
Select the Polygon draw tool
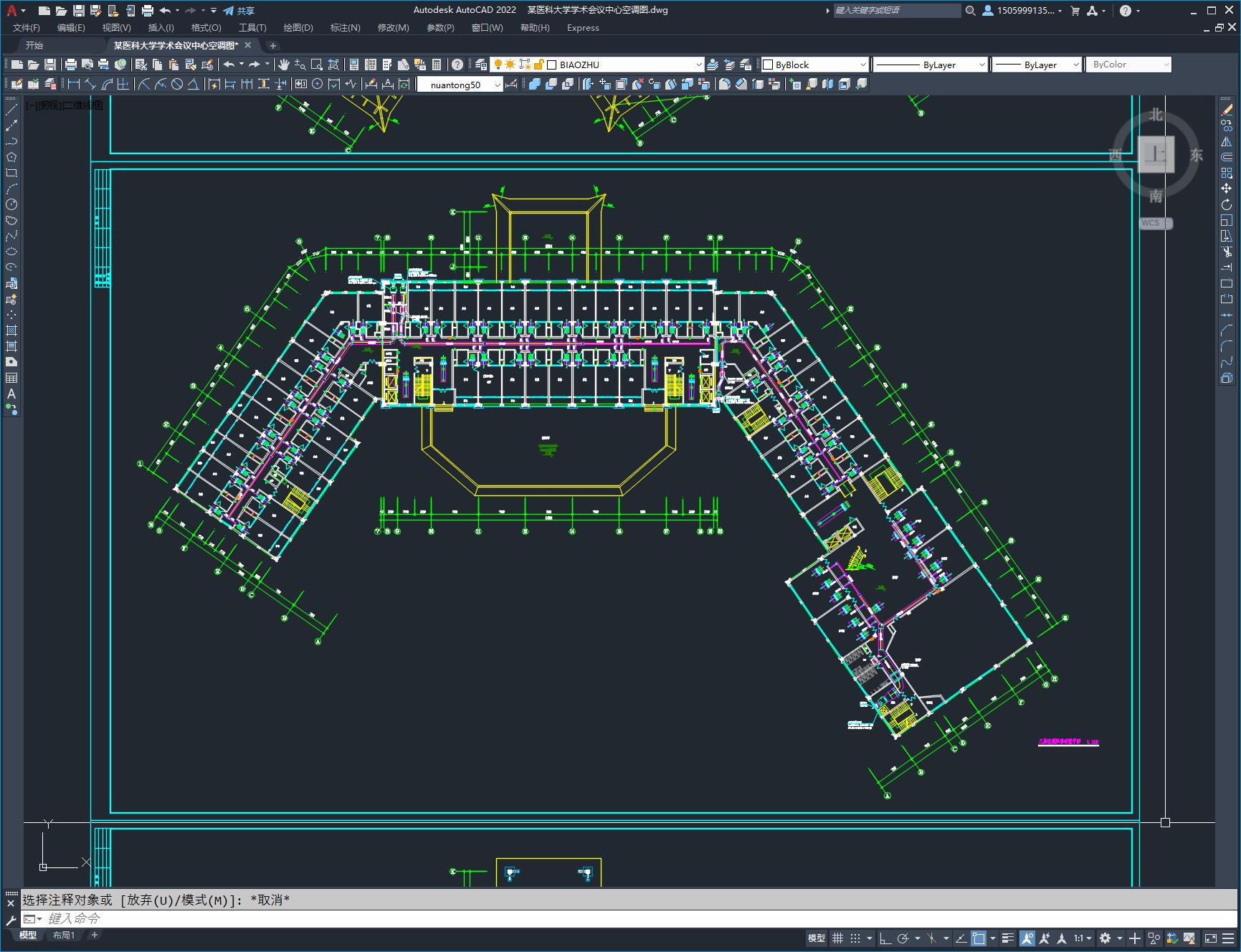tap(11, 157)
